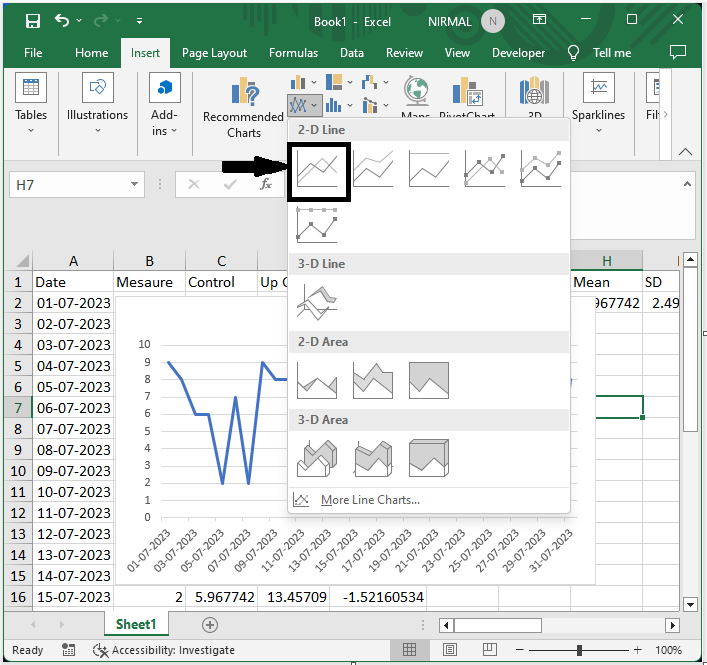Expand the formula bar

(x=687, y=183)
